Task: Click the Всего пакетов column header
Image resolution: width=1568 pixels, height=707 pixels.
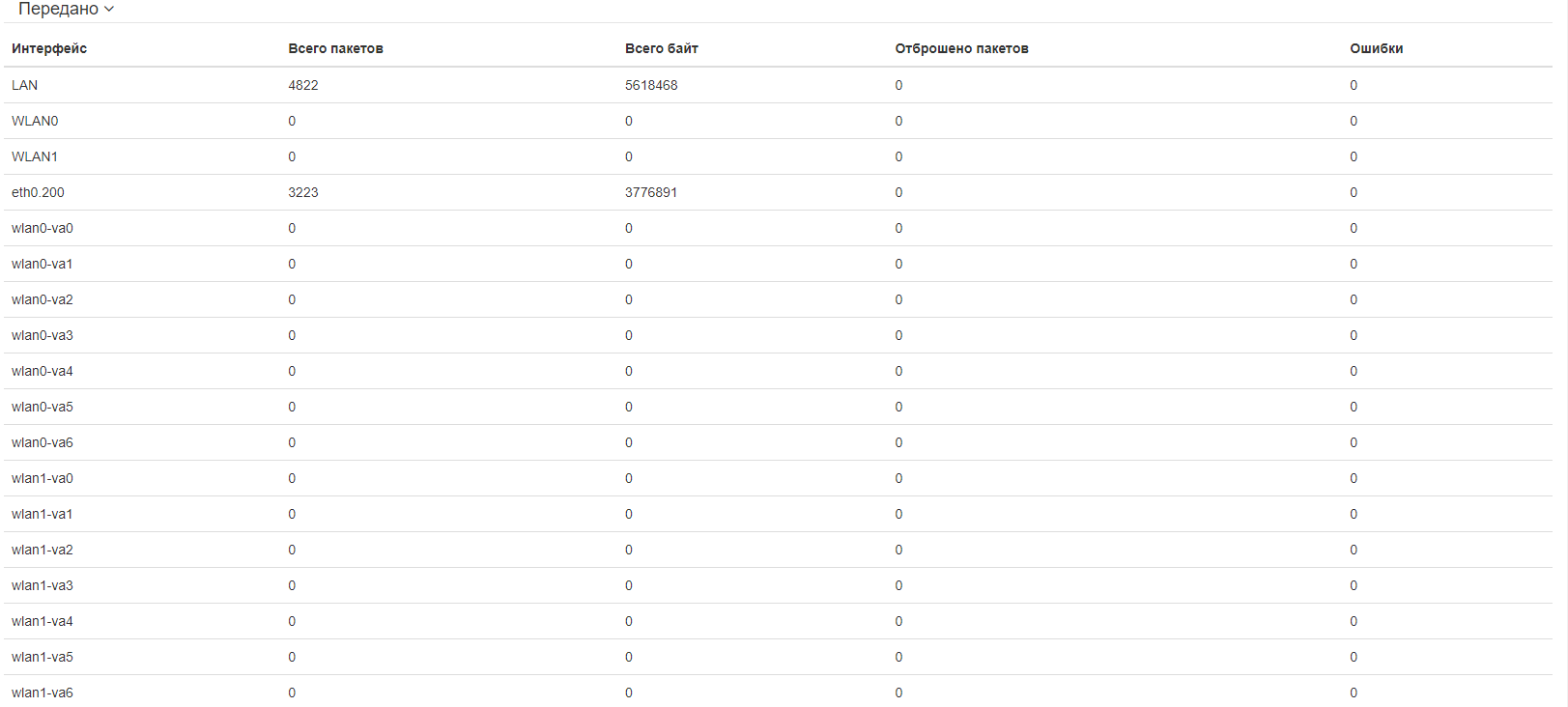Action: point(335,48)
